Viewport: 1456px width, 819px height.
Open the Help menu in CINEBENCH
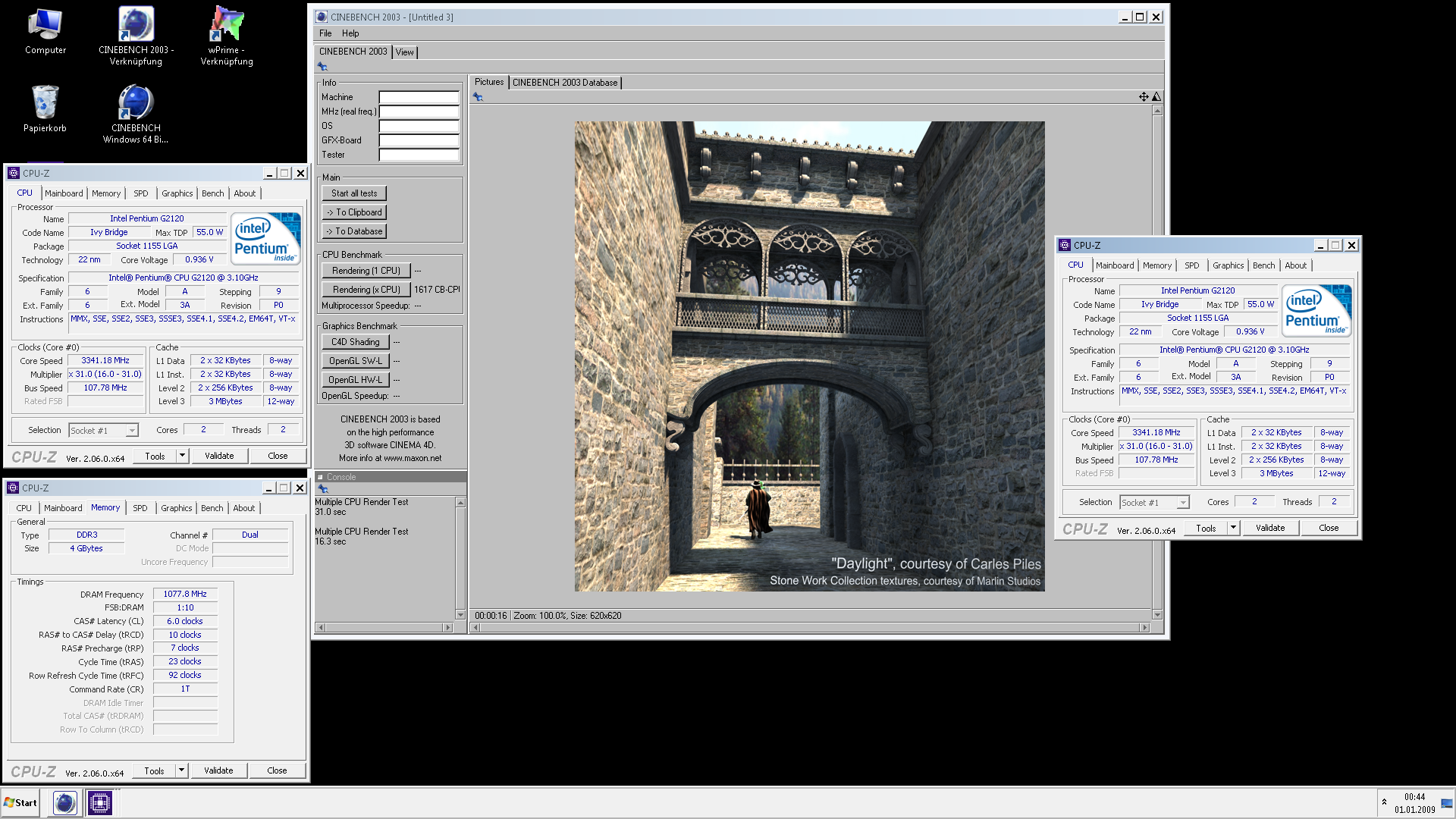point(350,33)
